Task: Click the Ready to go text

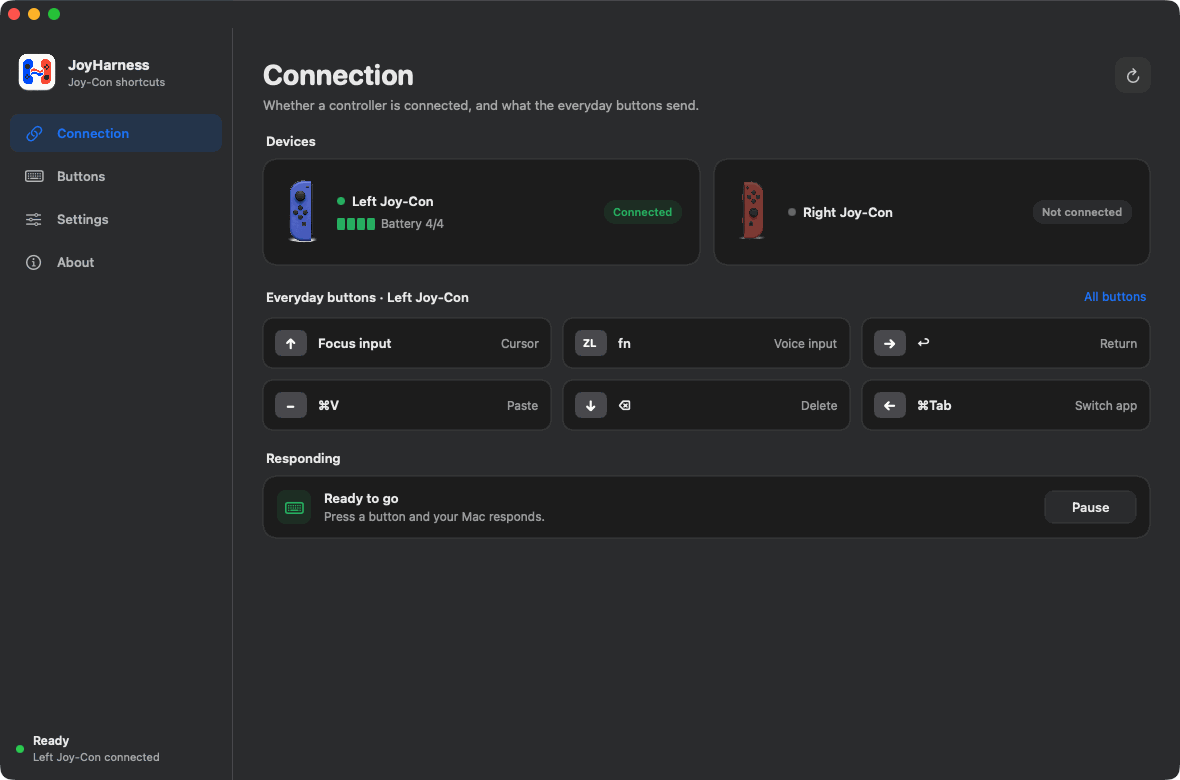Action: pos(361,498)
